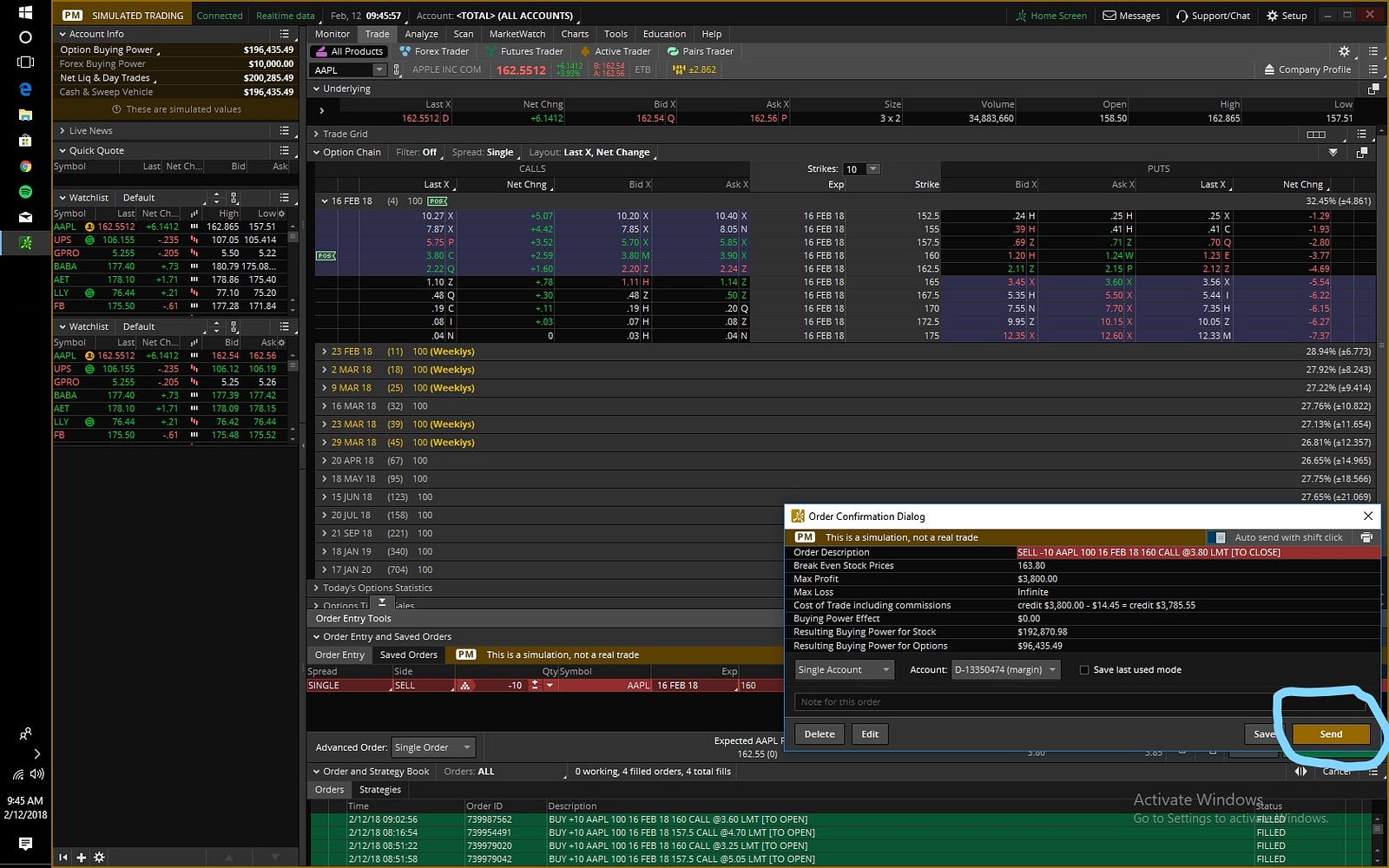Viewport: 1389px width, 868px height.
Task: Collapse the 16 FEB 18 expiration
Action: (325, 201)
